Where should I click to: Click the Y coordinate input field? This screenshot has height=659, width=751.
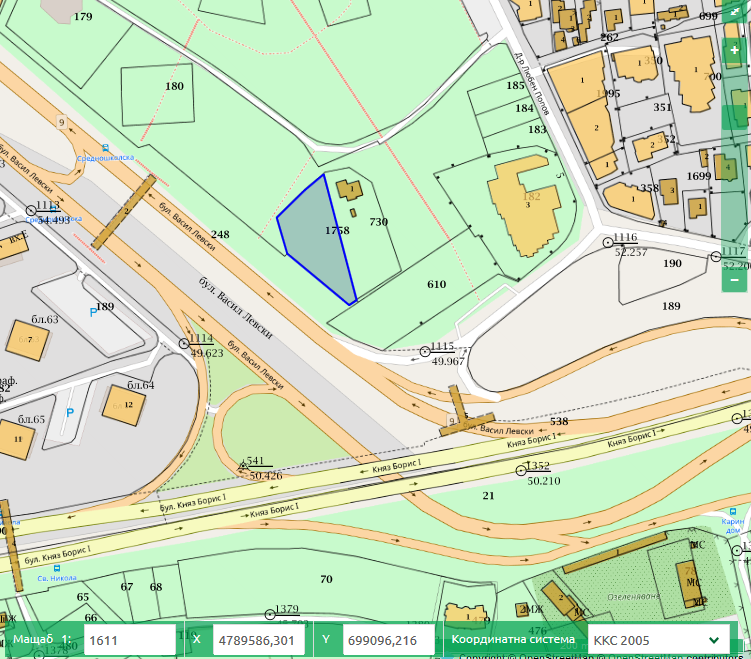(x=389, y=640)
